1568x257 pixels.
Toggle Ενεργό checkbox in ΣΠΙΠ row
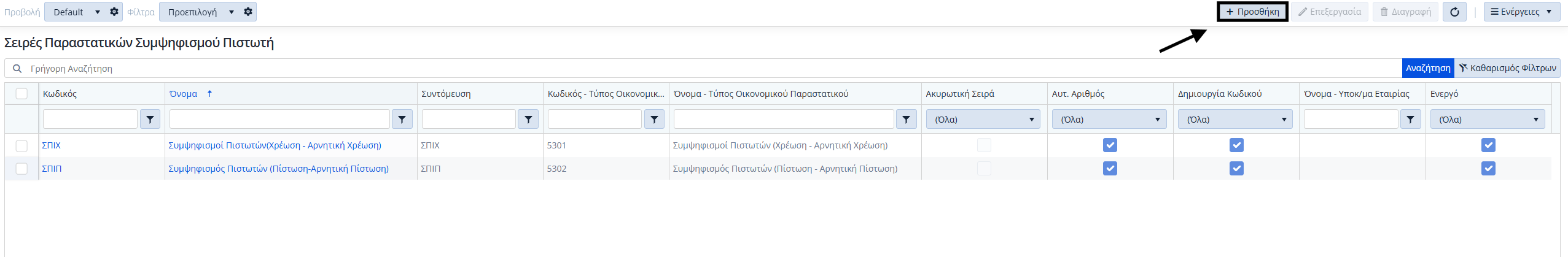[1488, 168]
